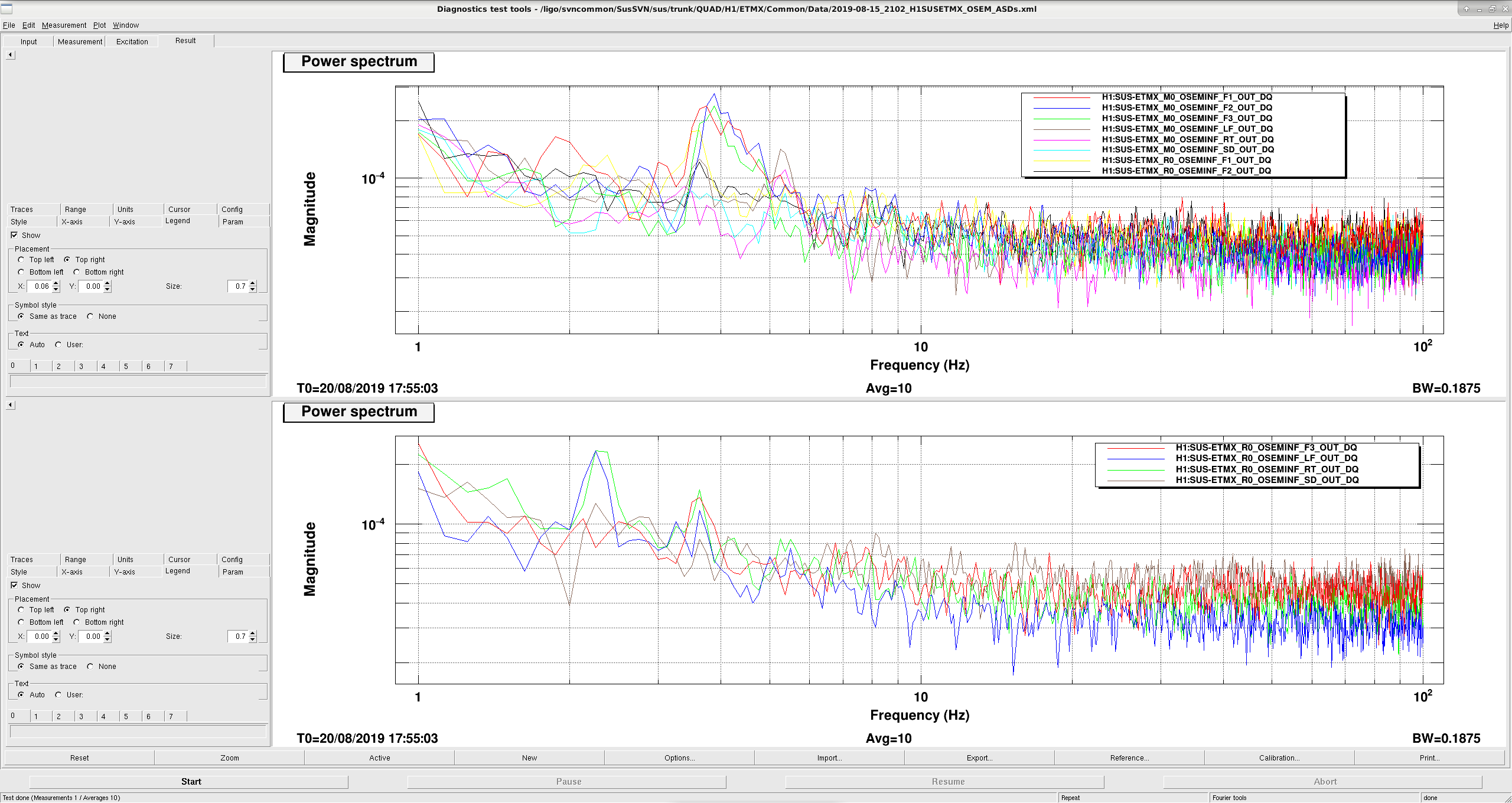Increase lower legend Y position spinner

point(107,634)
